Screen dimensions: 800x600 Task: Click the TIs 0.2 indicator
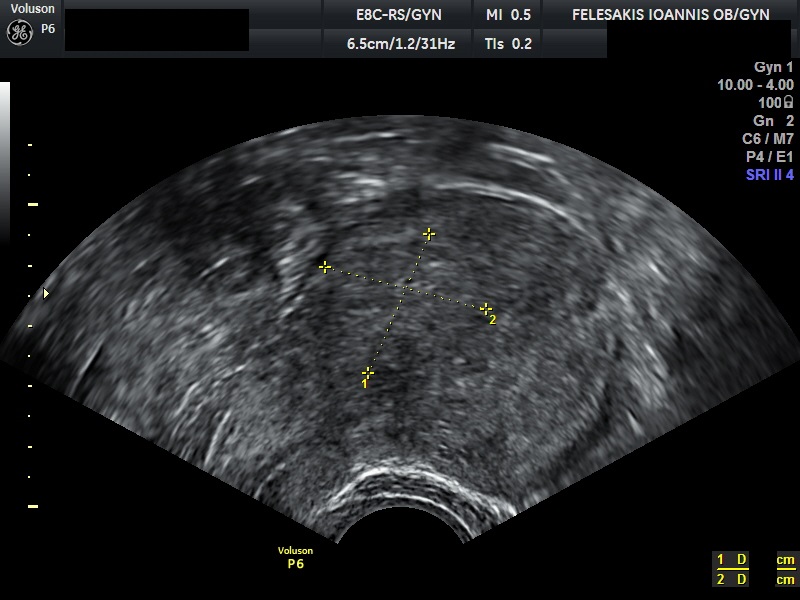(508, 44)
